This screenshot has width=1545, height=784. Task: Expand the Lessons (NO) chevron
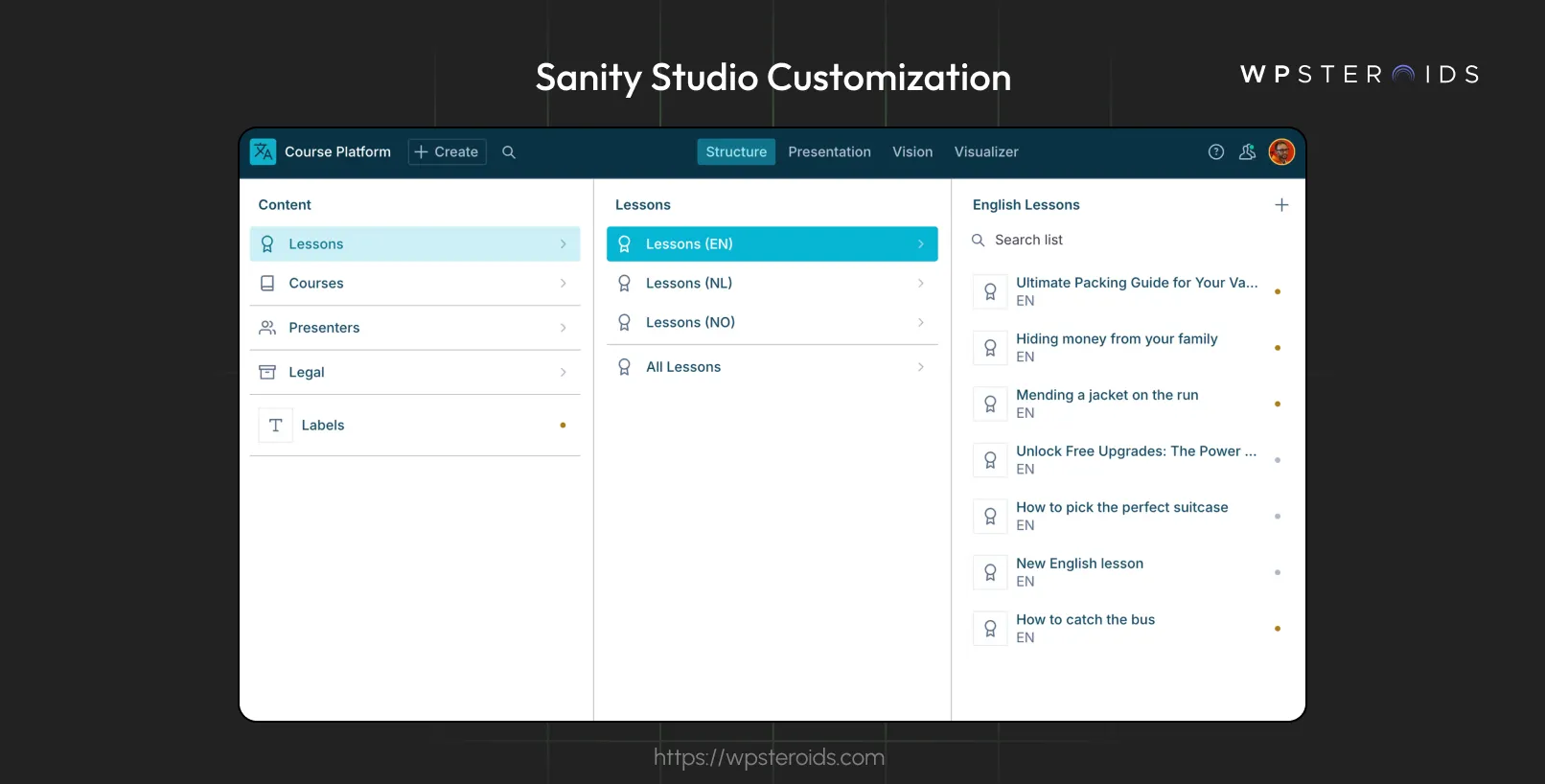click(920, 323)
